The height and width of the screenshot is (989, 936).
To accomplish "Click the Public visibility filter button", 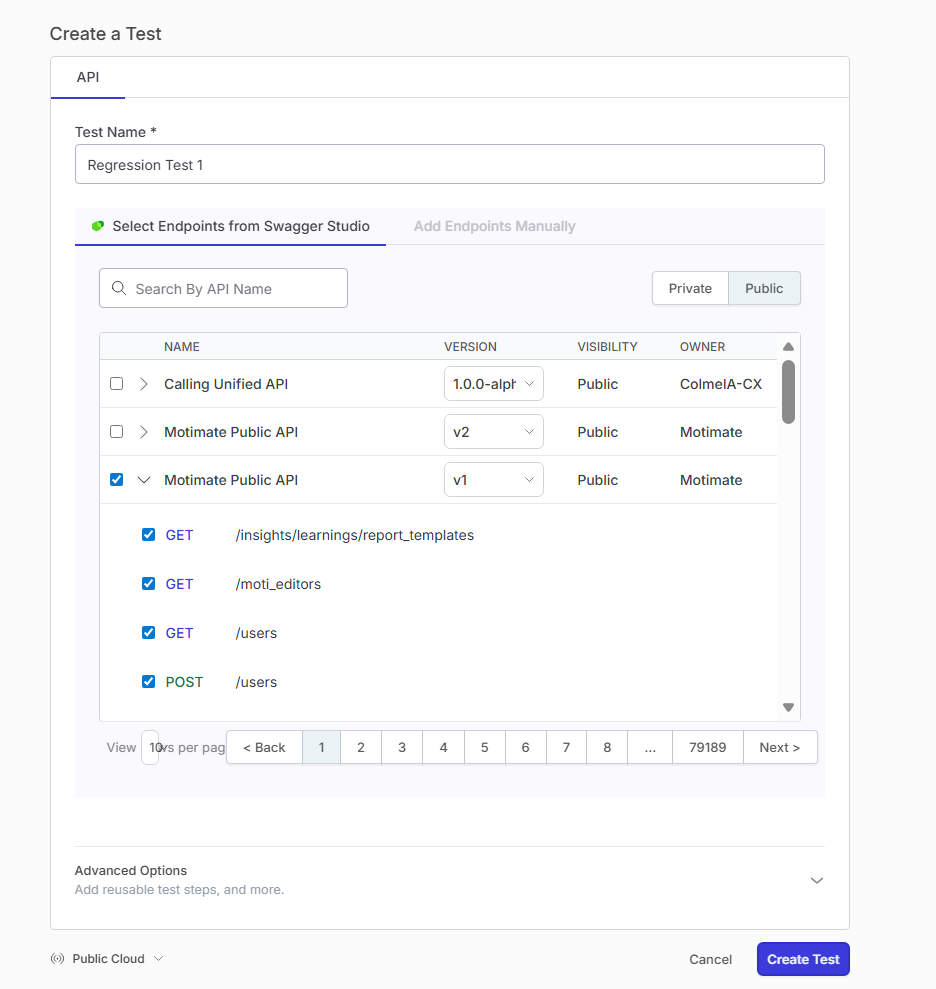I will pos(764,288).
